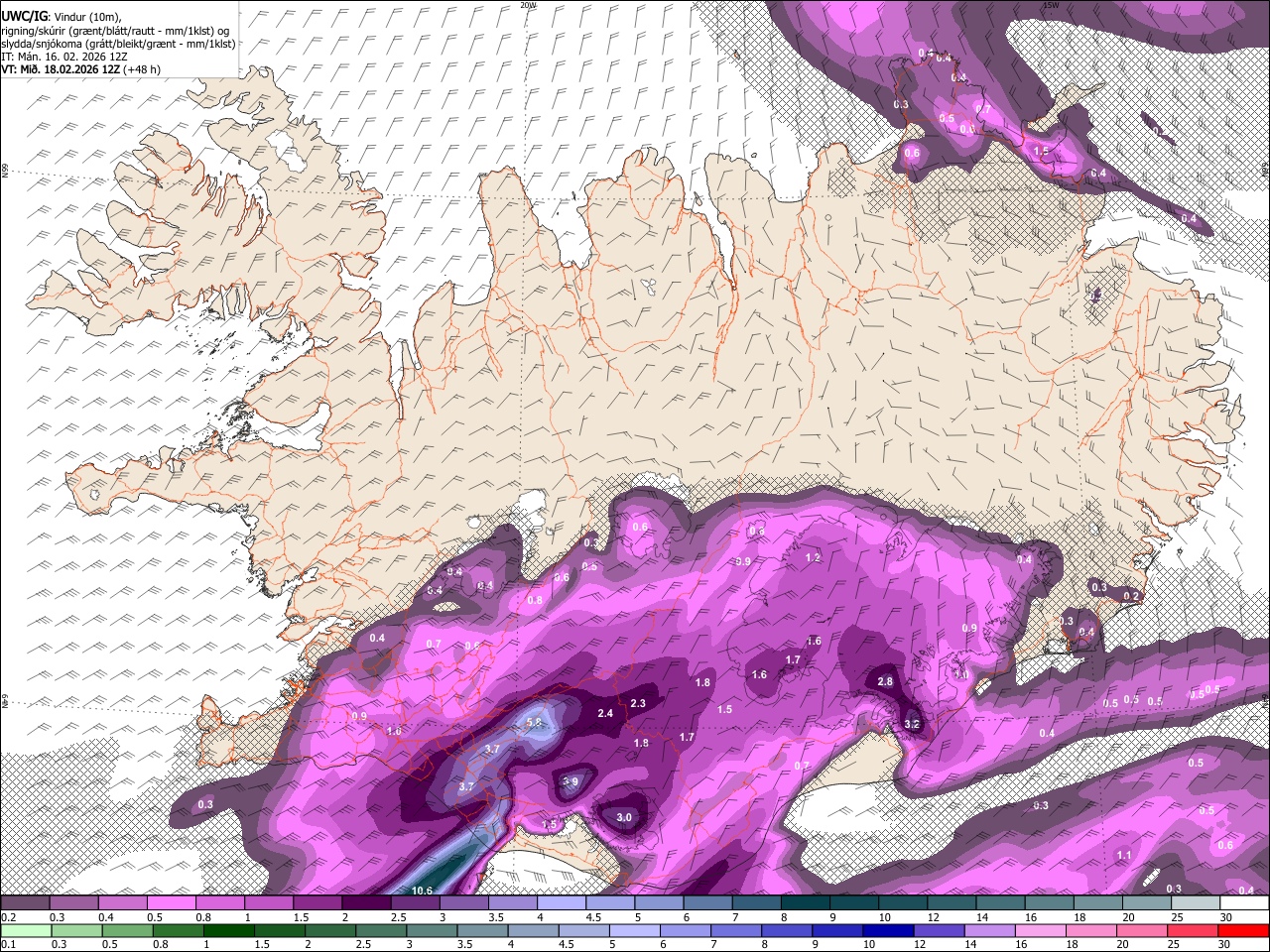Click the 3.0 value in the dark purple cell
Viewport: 1270px width, 952px height.
[624, 818]
